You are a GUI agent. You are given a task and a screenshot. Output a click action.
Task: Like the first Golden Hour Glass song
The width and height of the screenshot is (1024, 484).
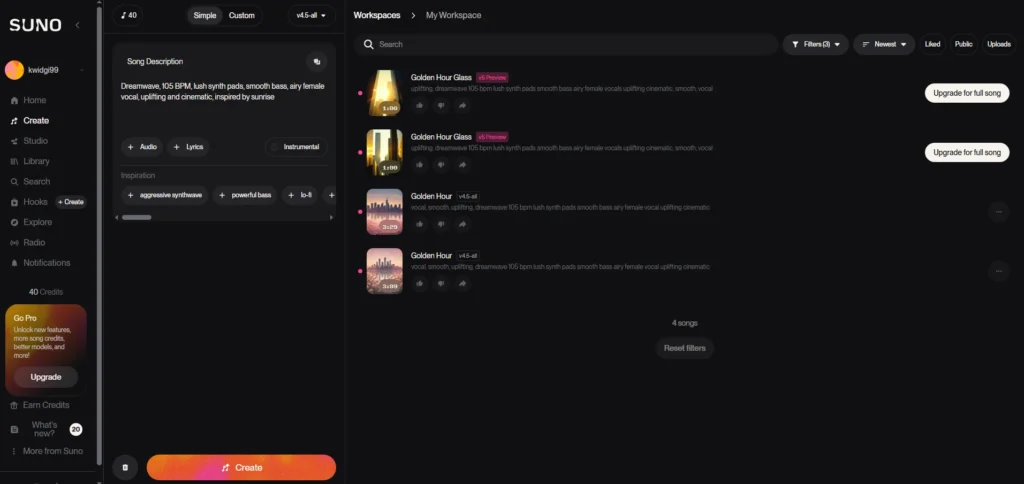click(x=419, y=105)
